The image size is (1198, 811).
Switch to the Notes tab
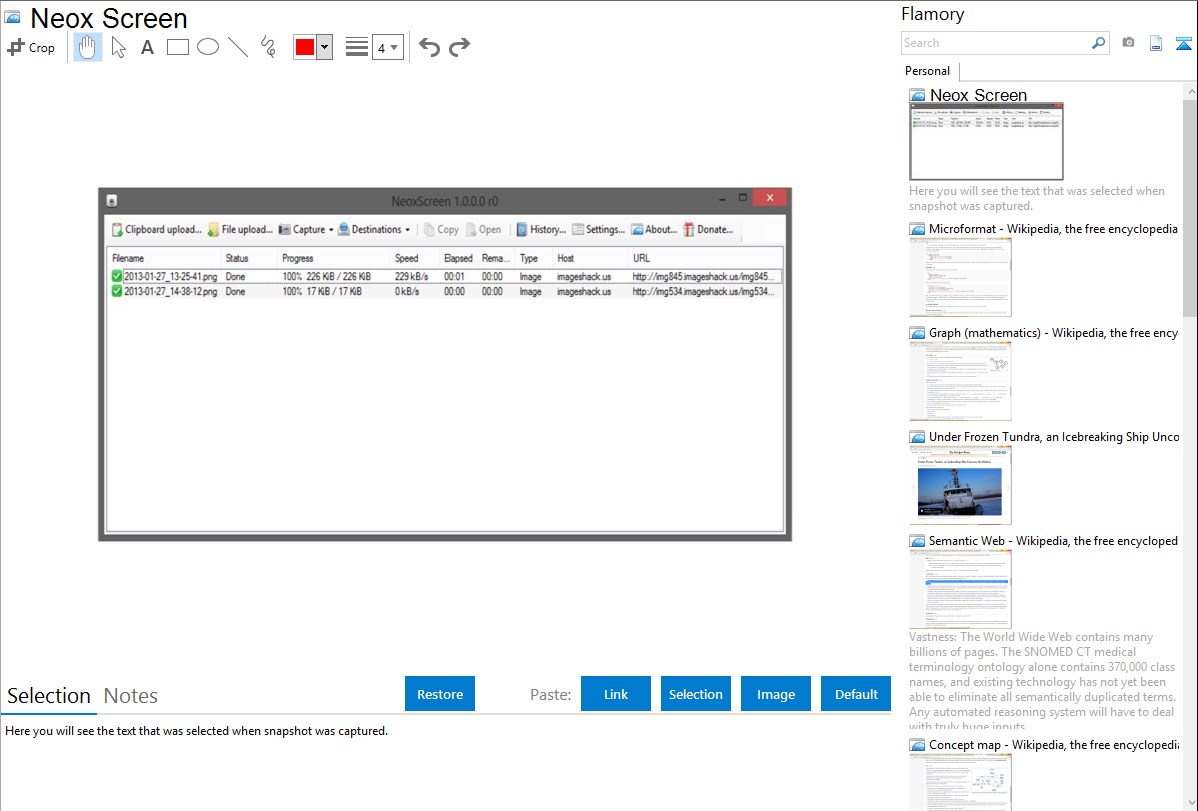tap(131, 696)
